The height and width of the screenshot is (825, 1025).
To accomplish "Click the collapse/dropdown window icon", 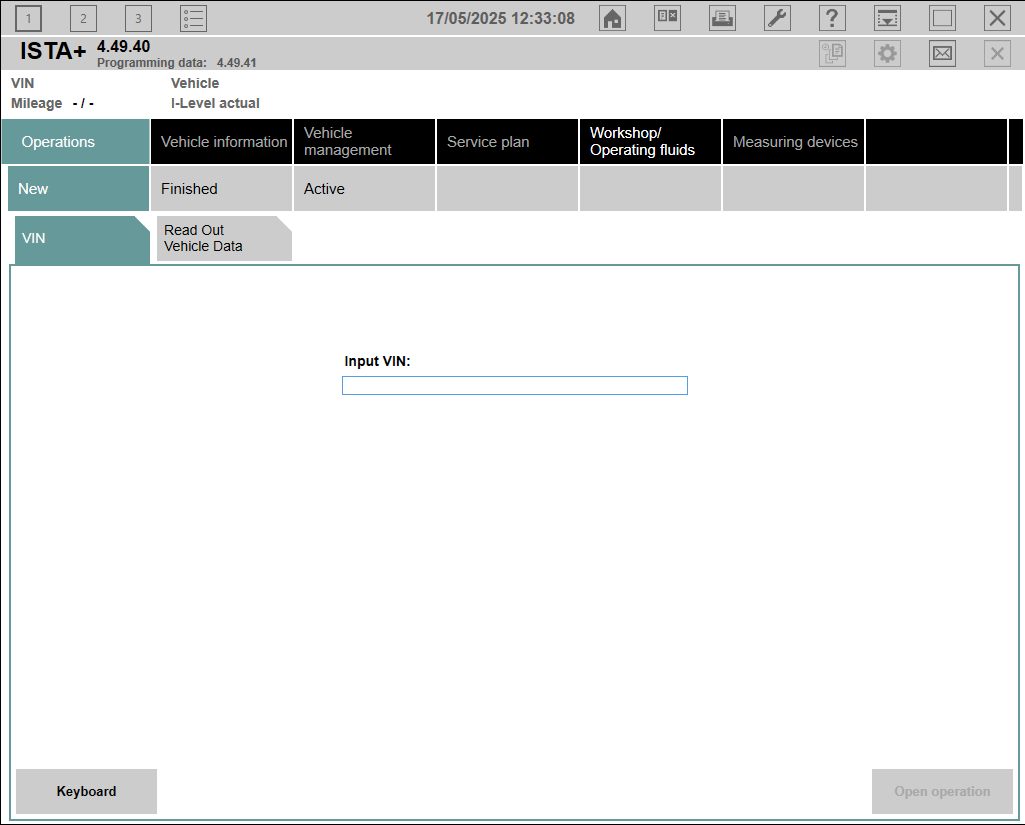I will click(887, 18).
